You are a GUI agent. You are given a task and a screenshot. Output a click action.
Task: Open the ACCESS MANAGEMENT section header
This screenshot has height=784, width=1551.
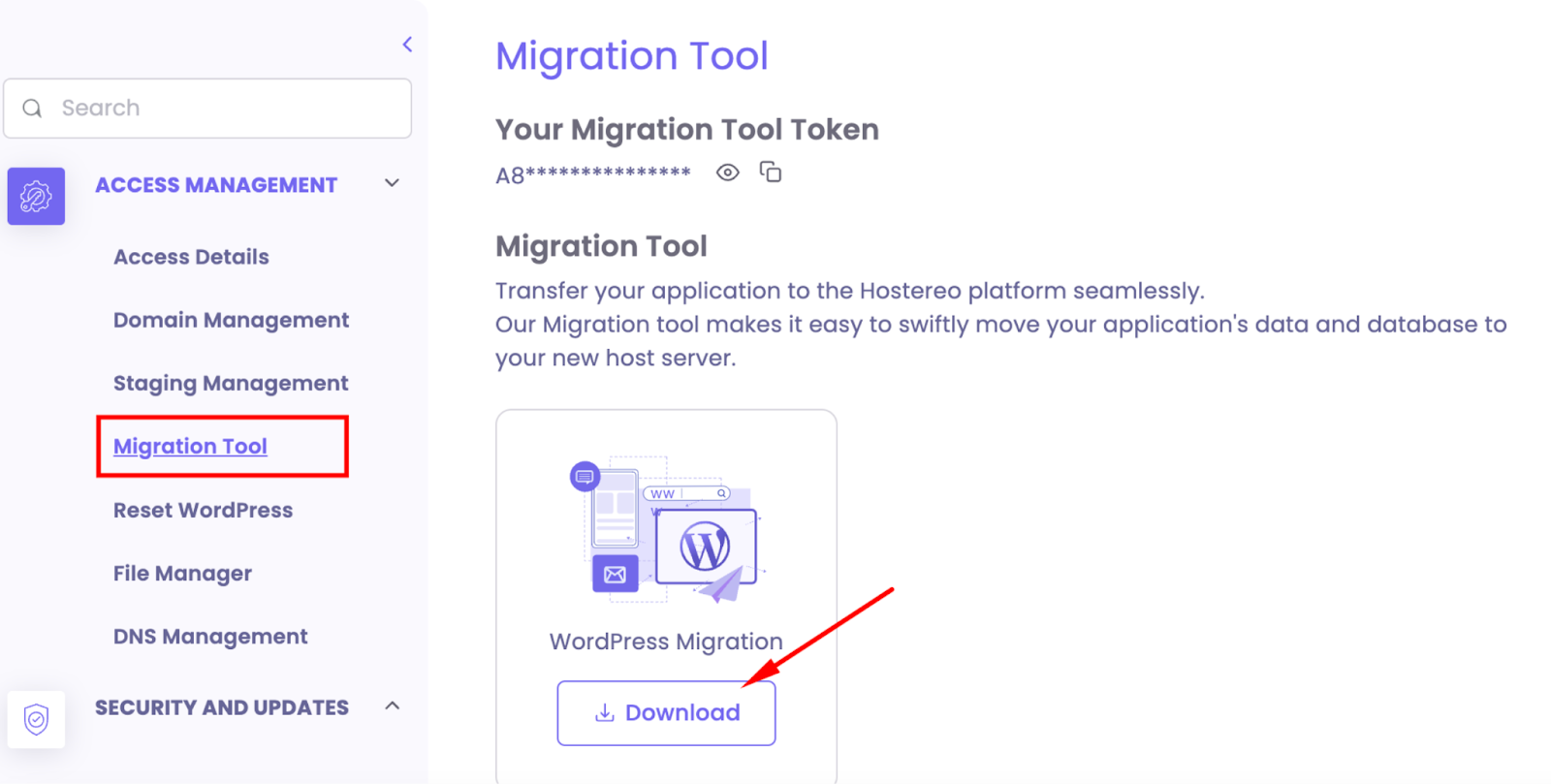215,185
